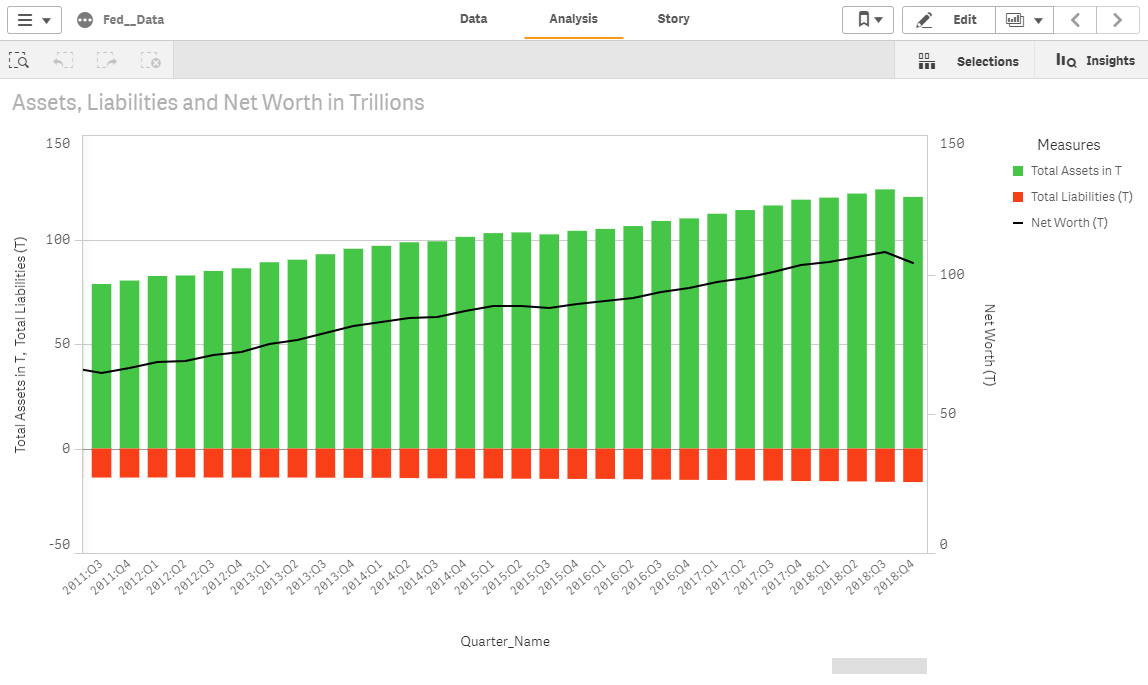This screenshot has width=1148, height=685.
Task: Open the Selections tool panel
Action: pyautogui.click(x=967, y=61)
